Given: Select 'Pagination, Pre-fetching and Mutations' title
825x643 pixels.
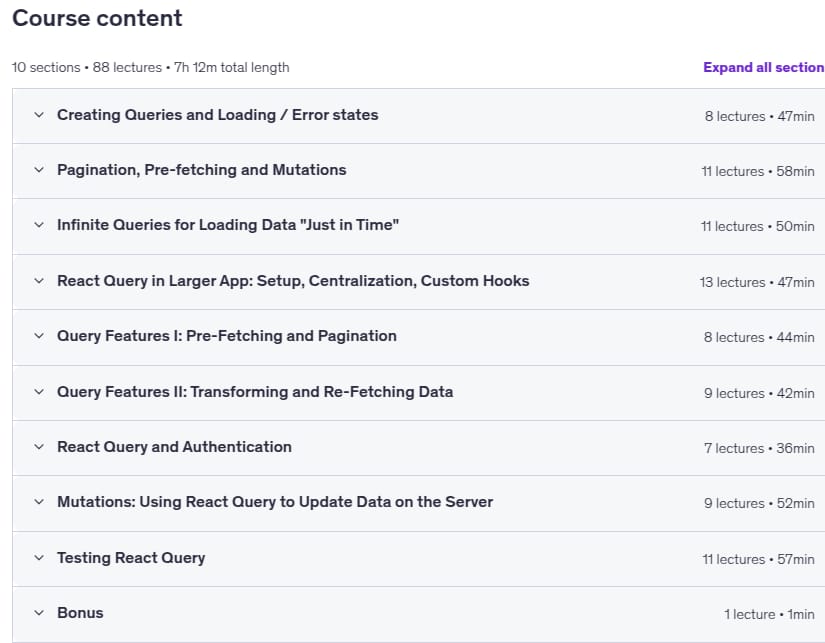Looking at the screenshot, I should click(x=202, y=170).
